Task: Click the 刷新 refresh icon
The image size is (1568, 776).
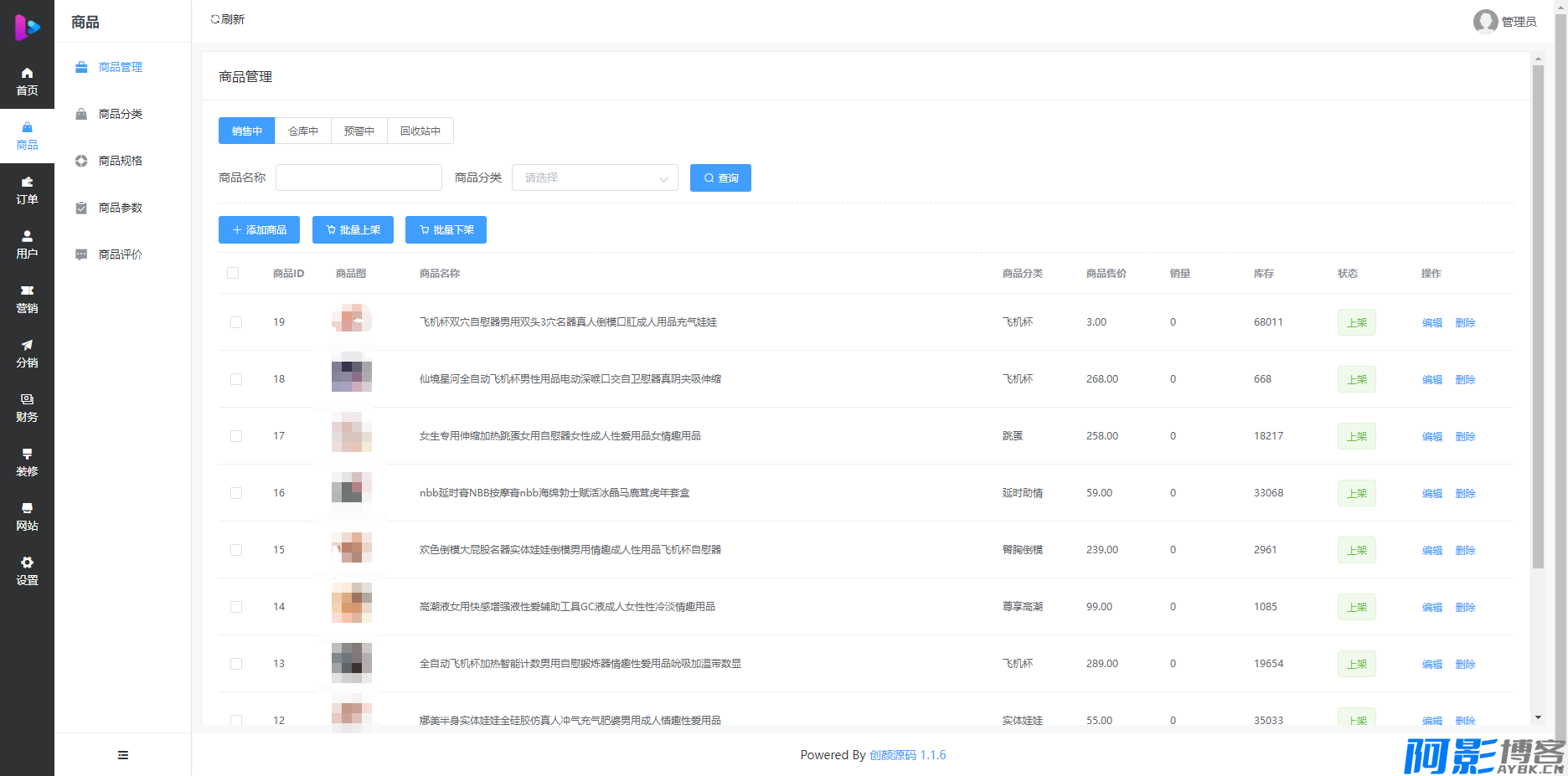Action: pyautogui.click(x=215, y=19)
